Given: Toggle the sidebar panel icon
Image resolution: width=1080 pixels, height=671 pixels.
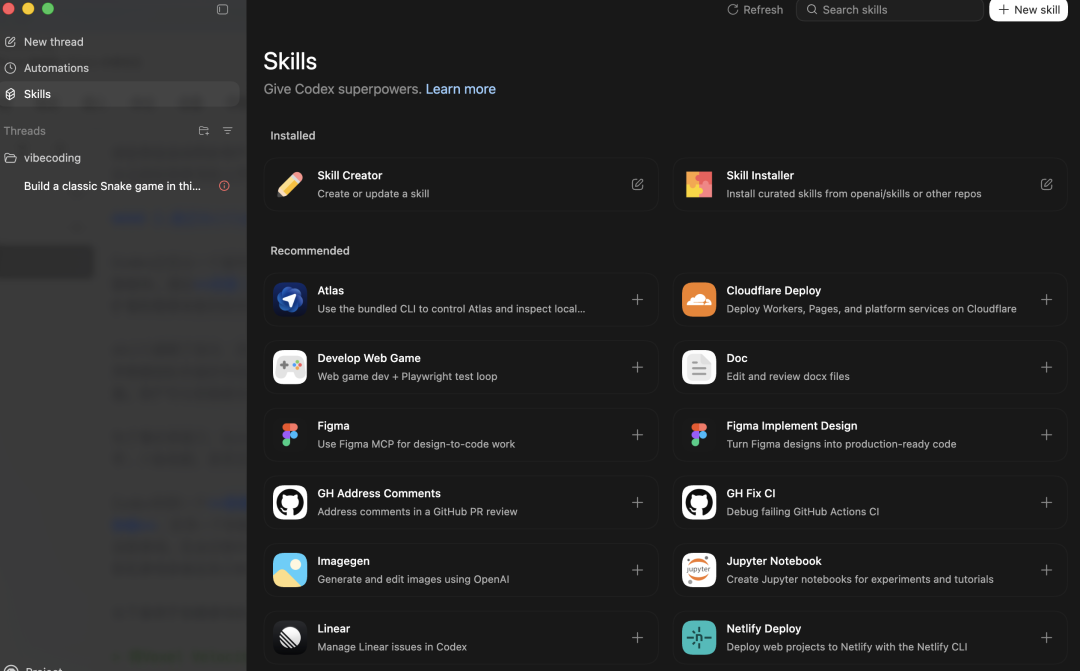Looking at the screenshot, I should [x=222, y=10].
